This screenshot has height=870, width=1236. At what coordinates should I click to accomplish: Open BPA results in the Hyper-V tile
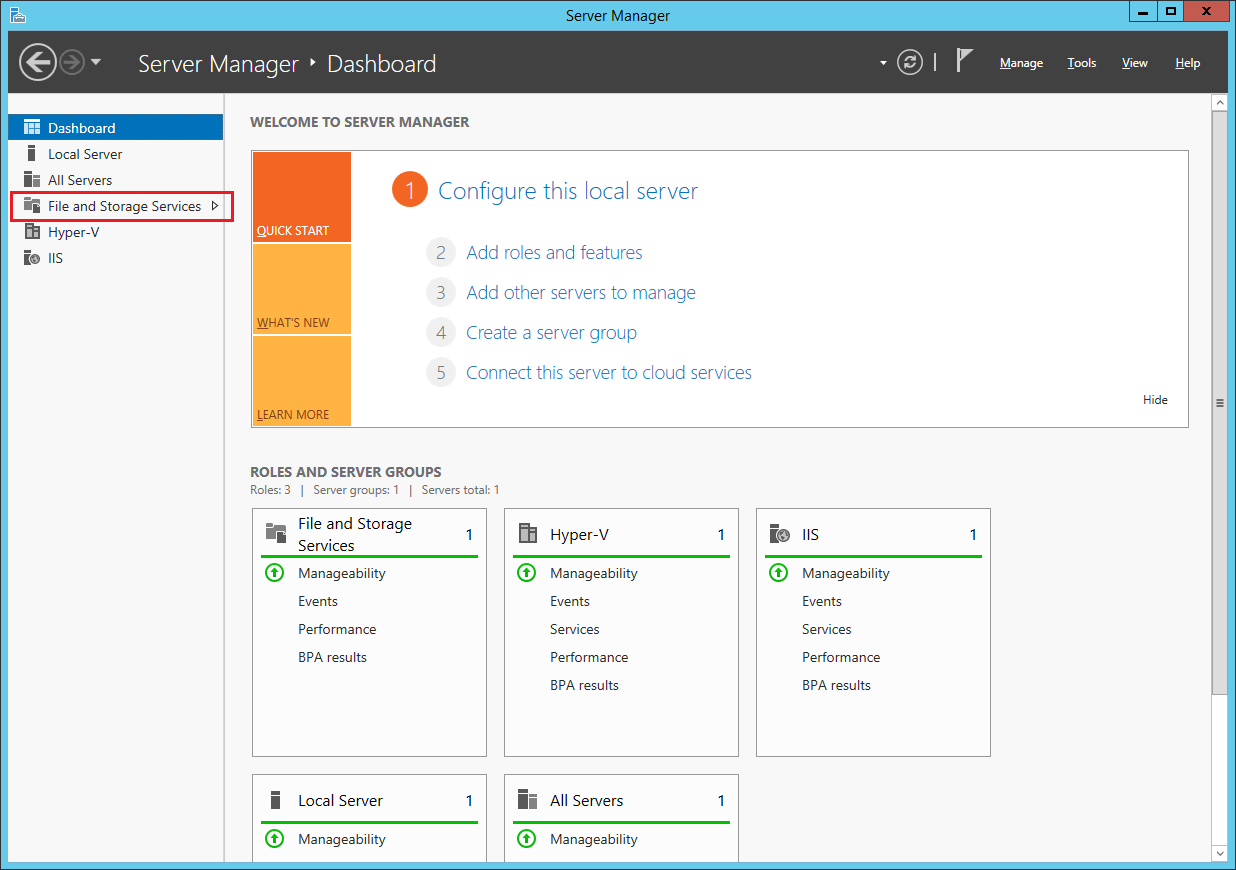(584, 685)
